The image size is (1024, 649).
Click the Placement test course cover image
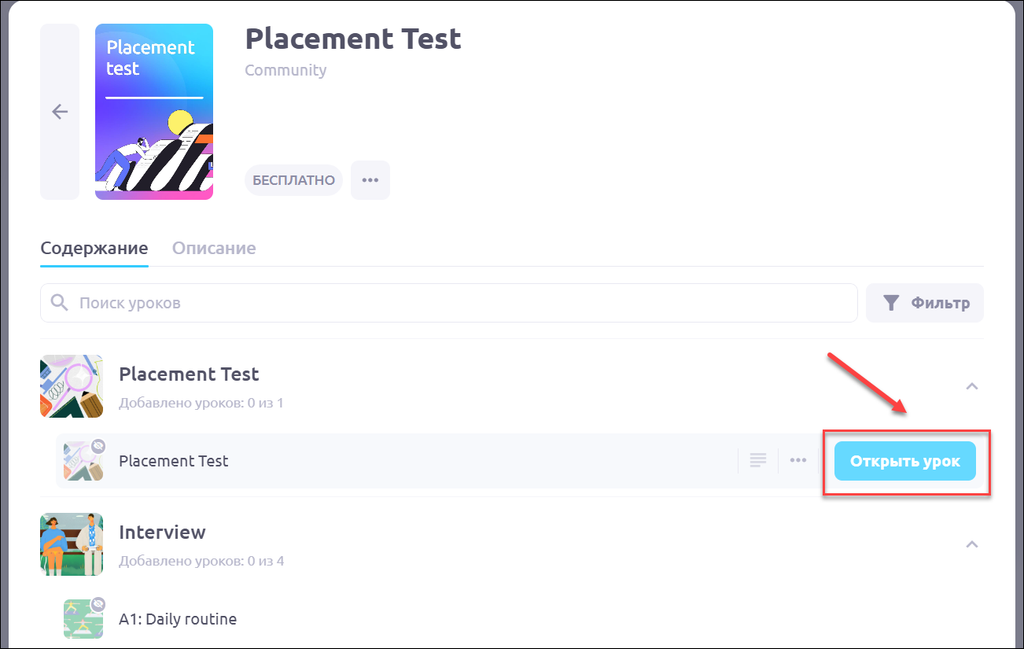(x=154, y=112)
